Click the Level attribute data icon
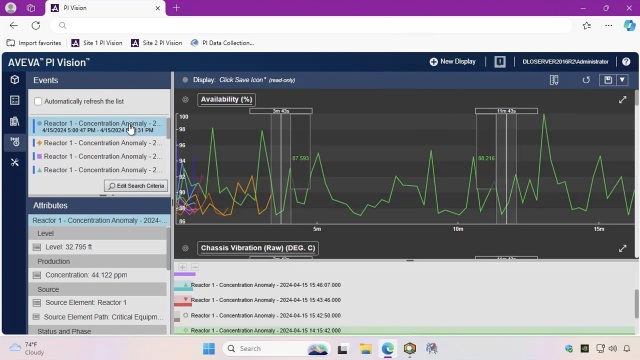This screenshot has width=640, height=360. pyautogui.click(x=37, y=247)
